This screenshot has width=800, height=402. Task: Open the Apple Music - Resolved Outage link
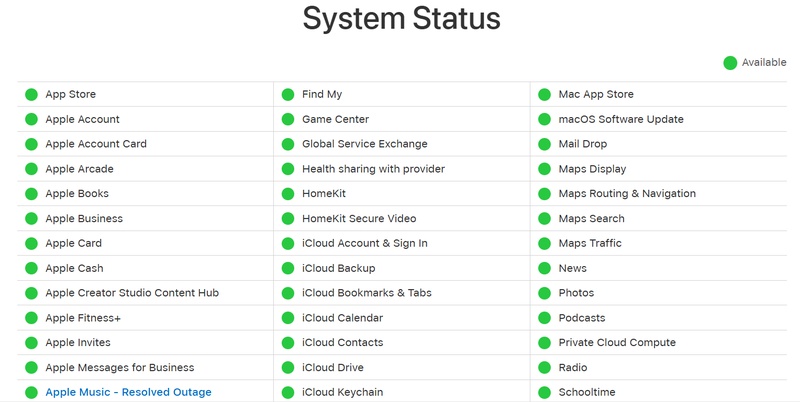coord(128,392)
